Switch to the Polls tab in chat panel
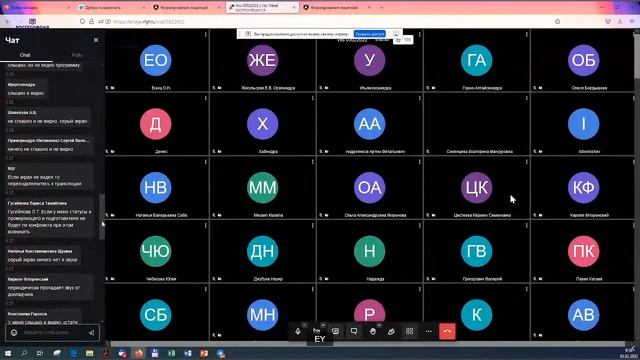Screen dimensions: 640x360 (x=77, y=55)
